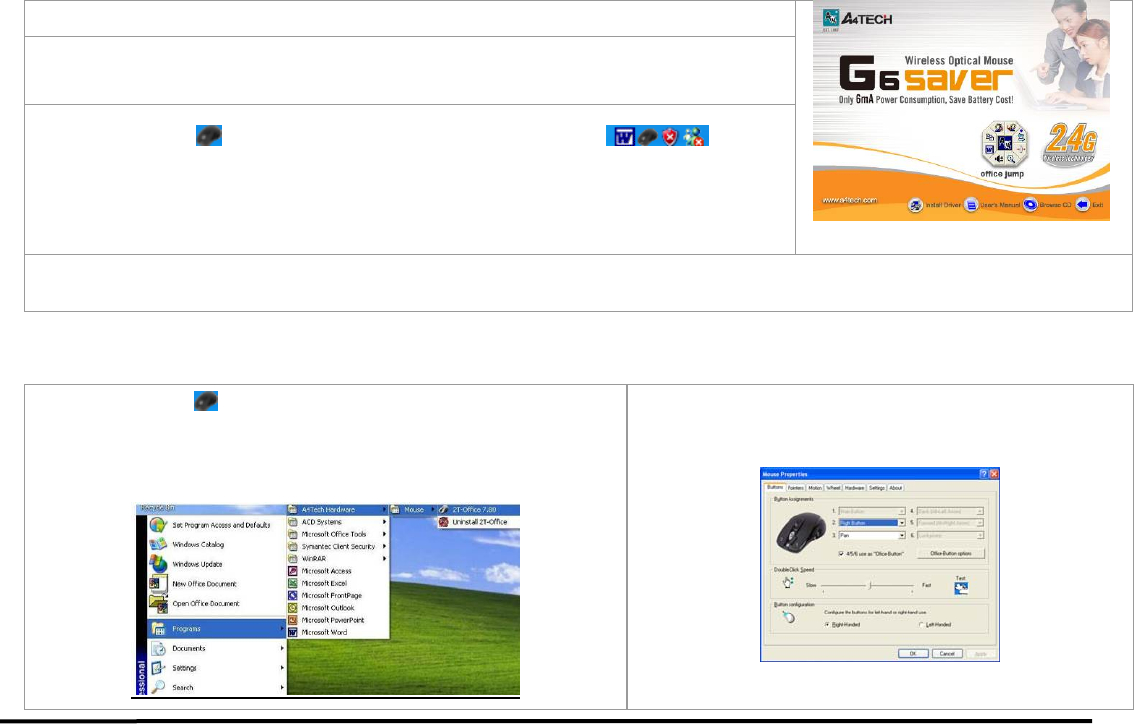Switch to the Motion tab
Image resolution: width=1134 pixels, height=724 pixels.
click(x=815, y=487)
